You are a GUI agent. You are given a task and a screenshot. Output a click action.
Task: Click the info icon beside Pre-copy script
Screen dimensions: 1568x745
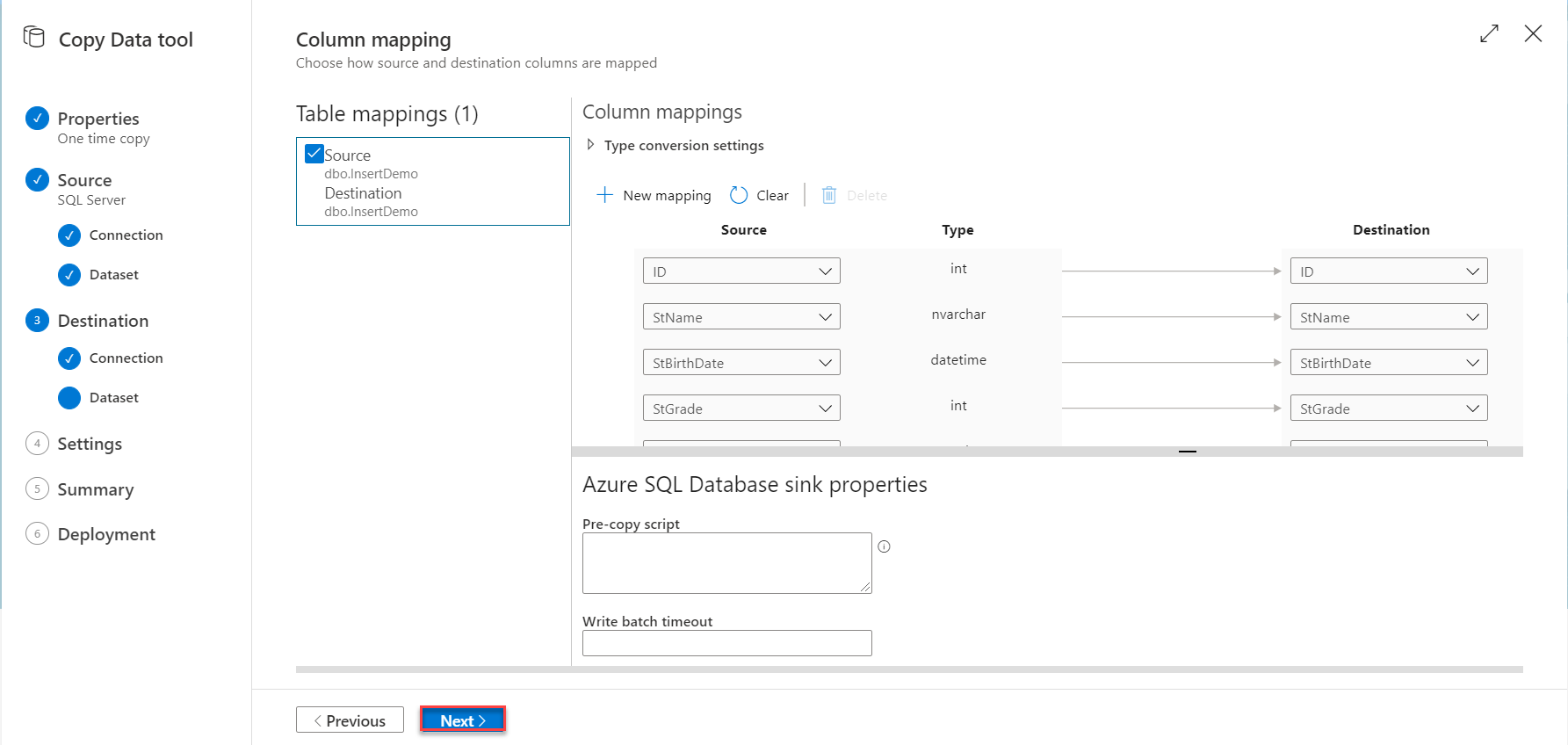tap(884, 546)
